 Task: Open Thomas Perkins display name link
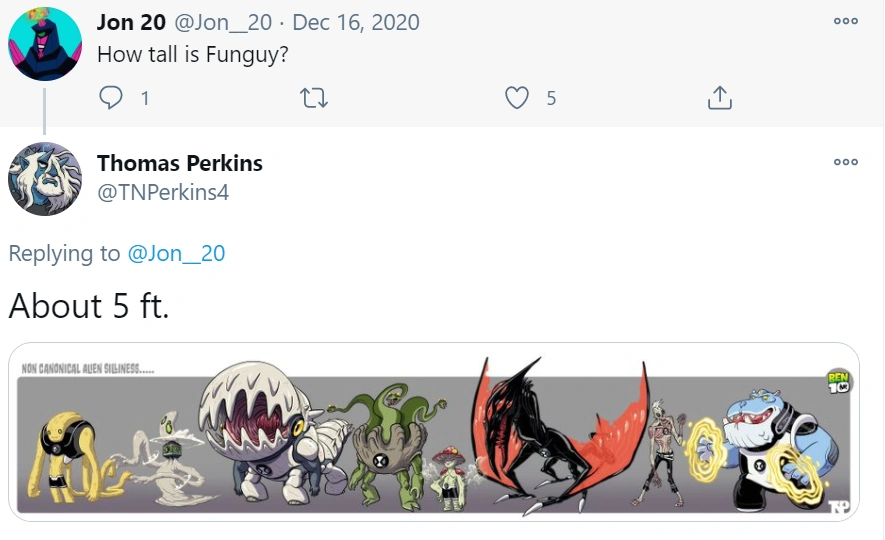tap(180, 163)
